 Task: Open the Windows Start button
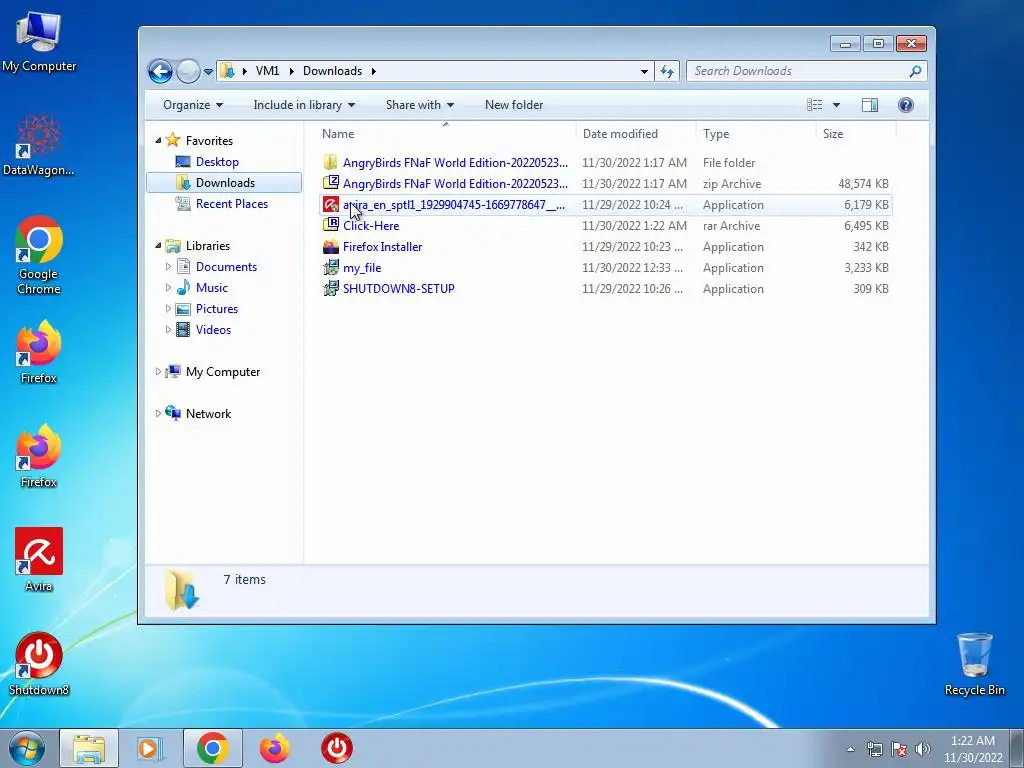[x=26, y=748]
